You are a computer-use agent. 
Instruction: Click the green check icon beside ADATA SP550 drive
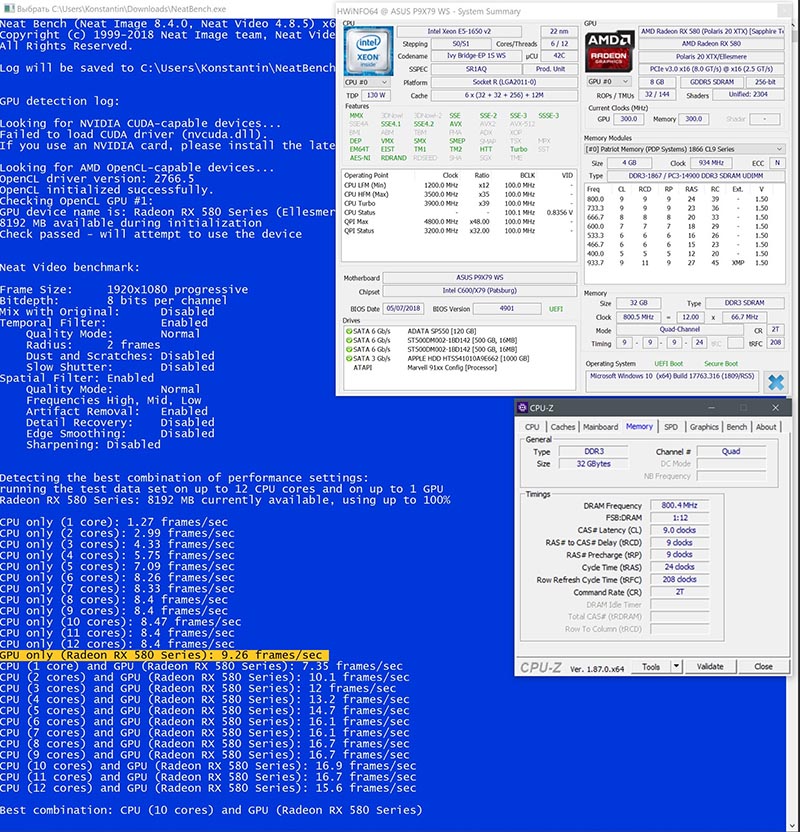coord(349,331)
